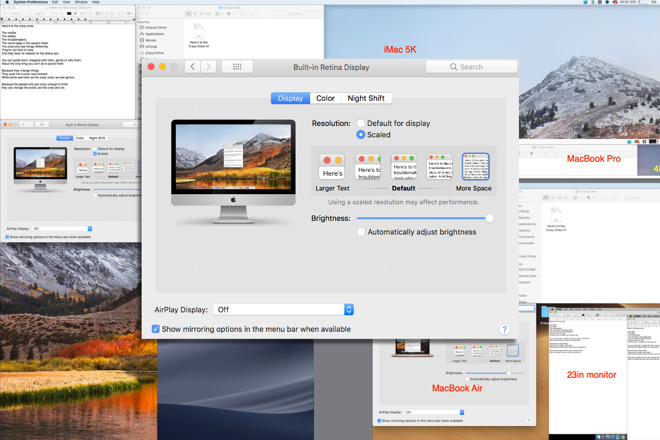The image size is (660, 440).
Task: Open the Apple menu in the menu bar
Action: pos(7,2)
